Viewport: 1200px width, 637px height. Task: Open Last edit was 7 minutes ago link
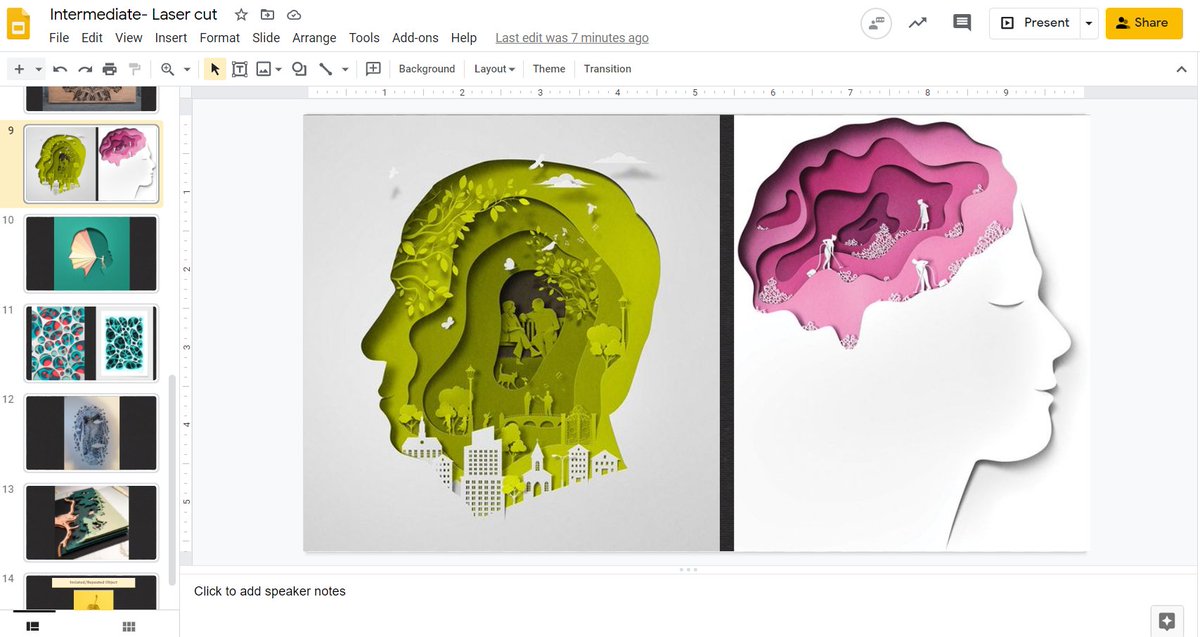(x=572, y=38)
